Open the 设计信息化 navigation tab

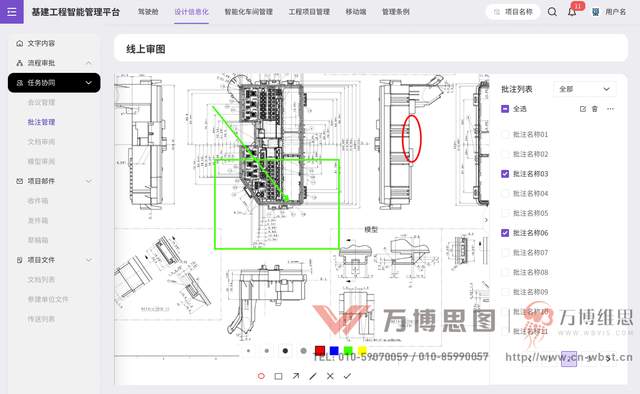click(x=191, y=12)
